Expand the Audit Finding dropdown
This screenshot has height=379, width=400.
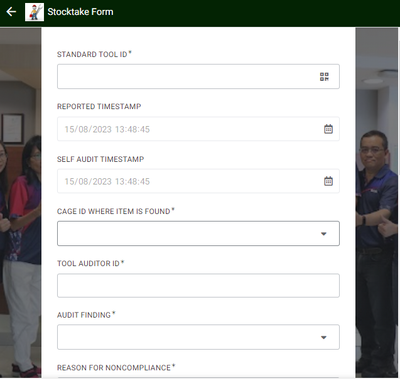pyautogui.click(x=198, y=337)
